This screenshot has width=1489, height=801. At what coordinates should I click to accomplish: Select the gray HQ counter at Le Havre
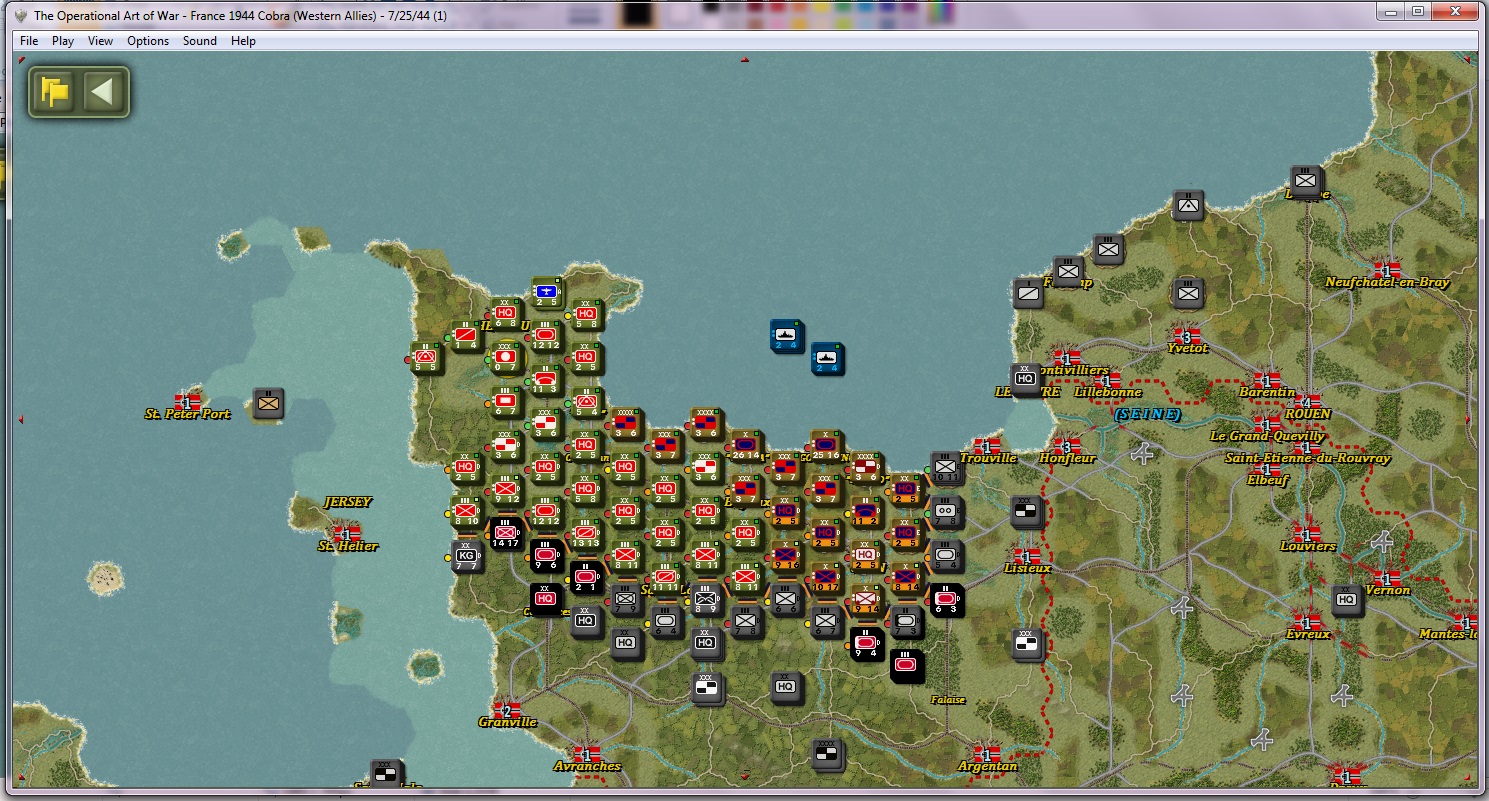pyautogui.click(x=1026, y=380)
